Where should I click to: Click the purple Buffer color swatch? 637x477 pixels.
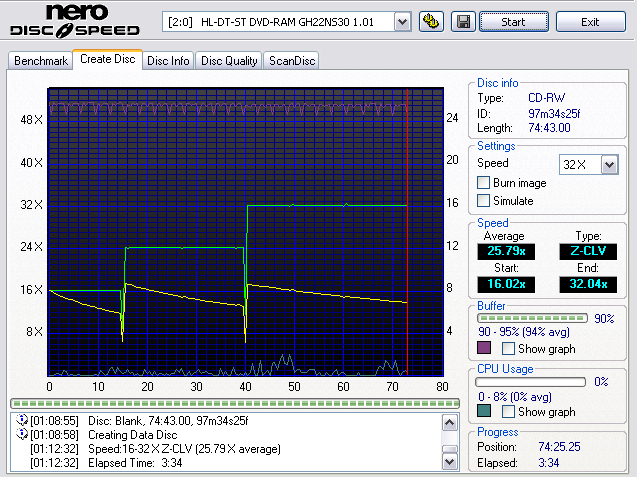[484, 349]
